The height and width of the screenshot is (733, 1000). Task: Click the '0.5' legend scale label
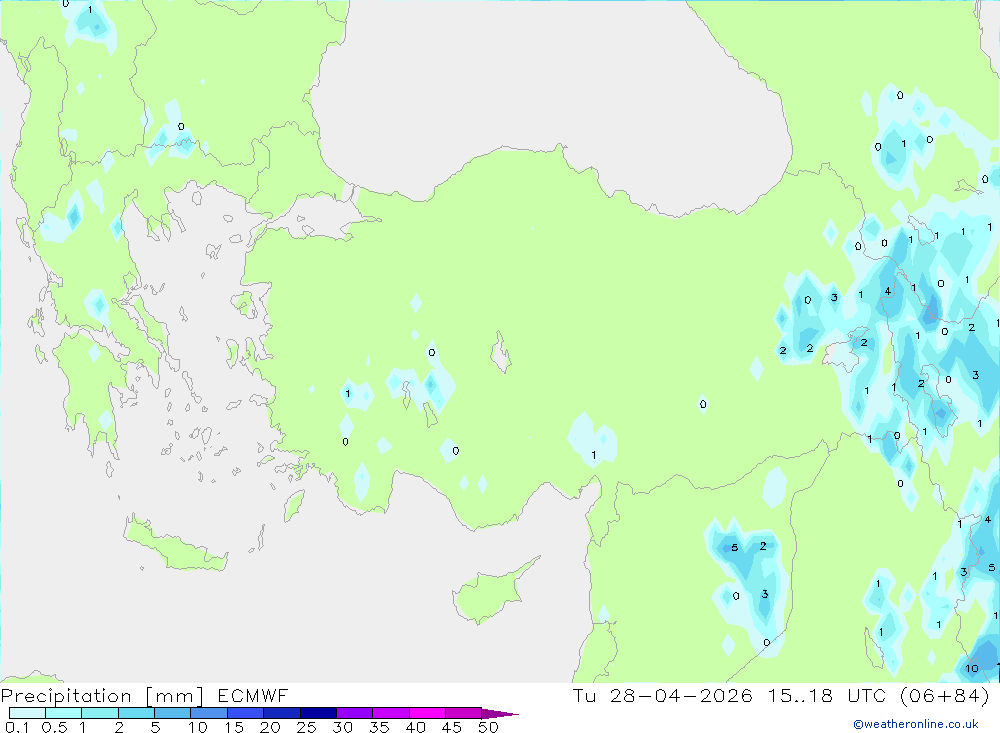click(54, 727)
